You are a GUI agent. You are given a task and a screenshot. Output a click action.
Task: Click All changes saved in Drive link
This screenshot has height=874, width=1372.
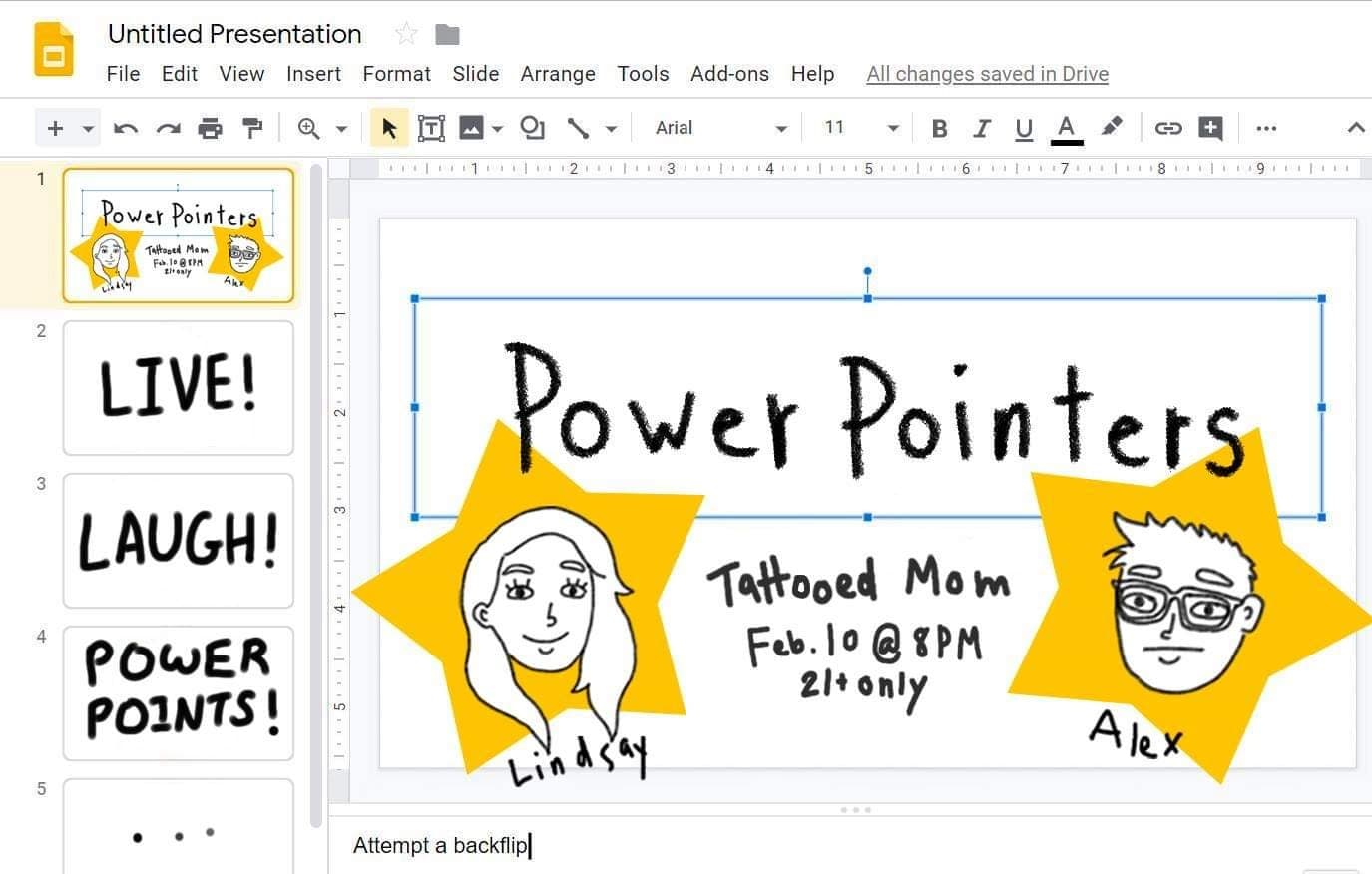pos(988,74)
